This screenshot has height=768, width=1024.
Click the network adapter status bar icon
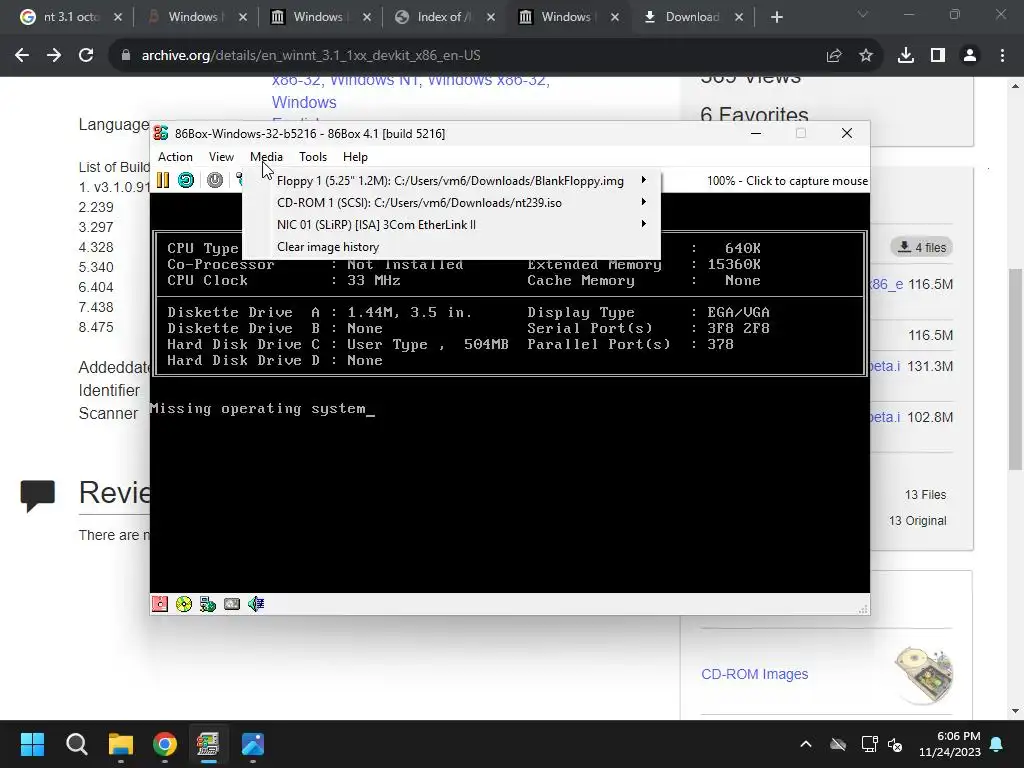point(208,604)
